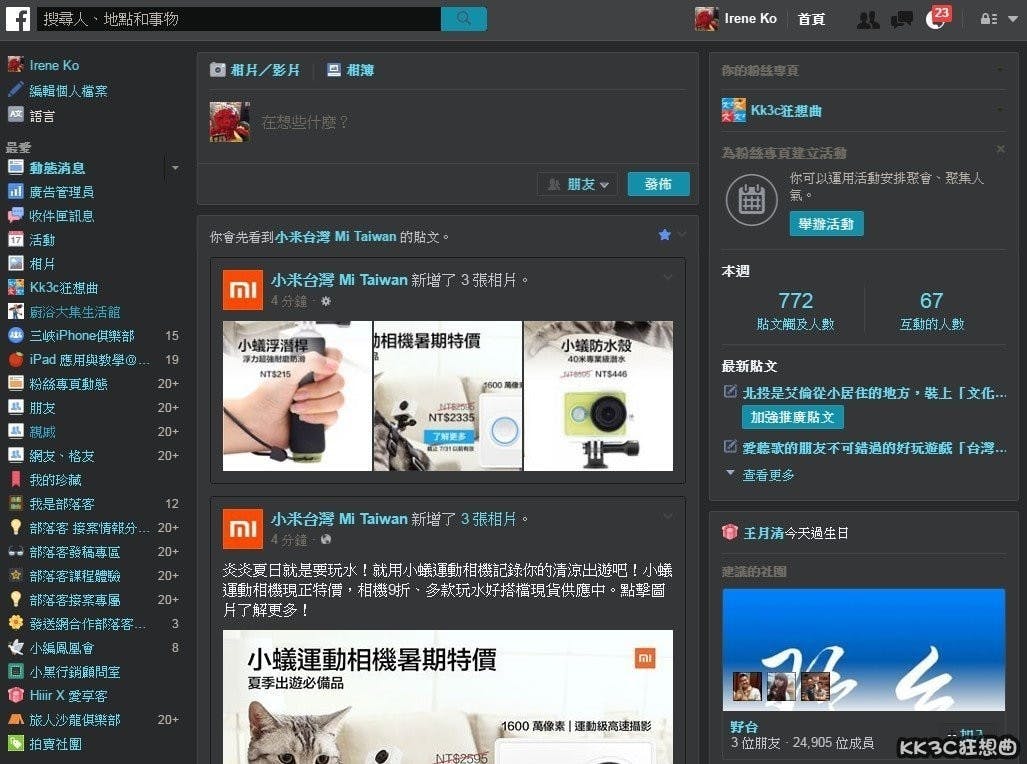1027x764 pixels.
Task: Go to 首頁 home tab
Action: point(811,19)
